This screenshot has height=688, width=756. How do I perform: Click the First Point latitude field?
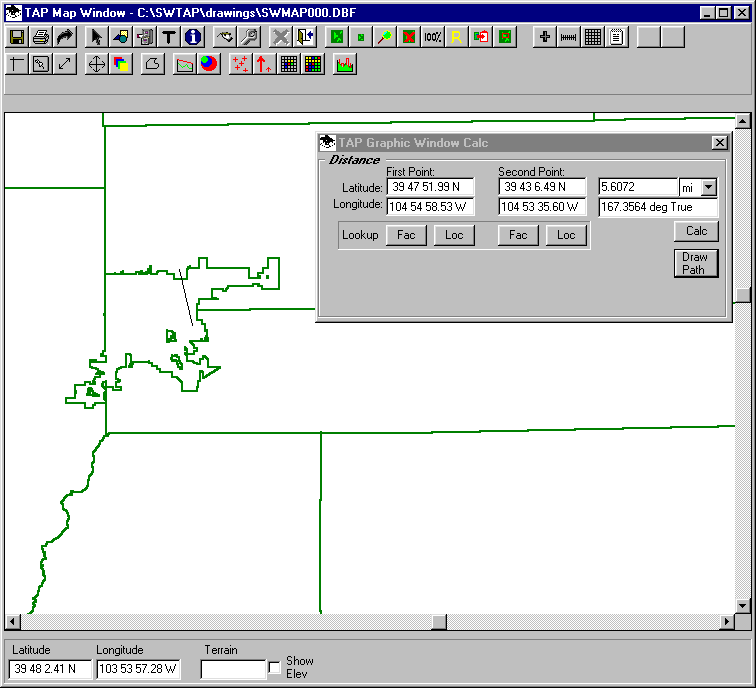coord(430,187)
